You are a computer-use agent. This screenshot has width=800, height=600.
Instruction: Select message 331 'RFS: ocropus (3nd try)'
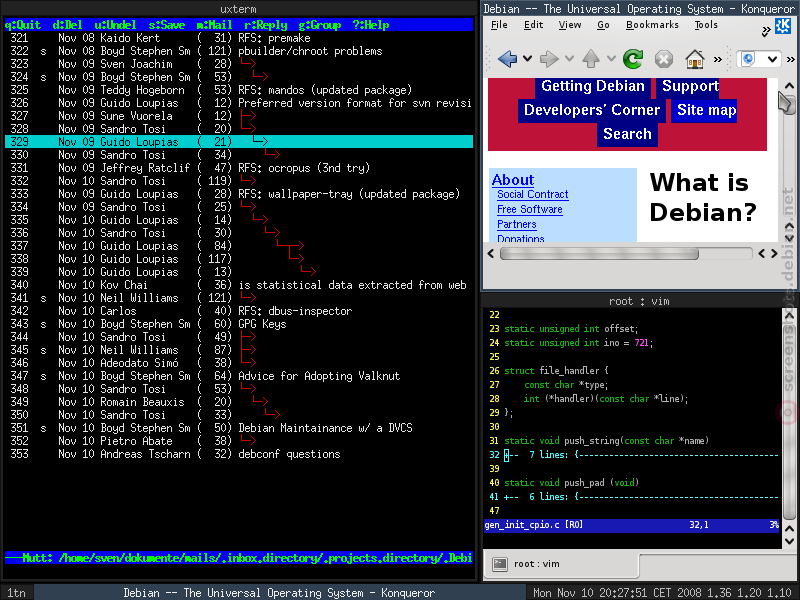[239, 168]
